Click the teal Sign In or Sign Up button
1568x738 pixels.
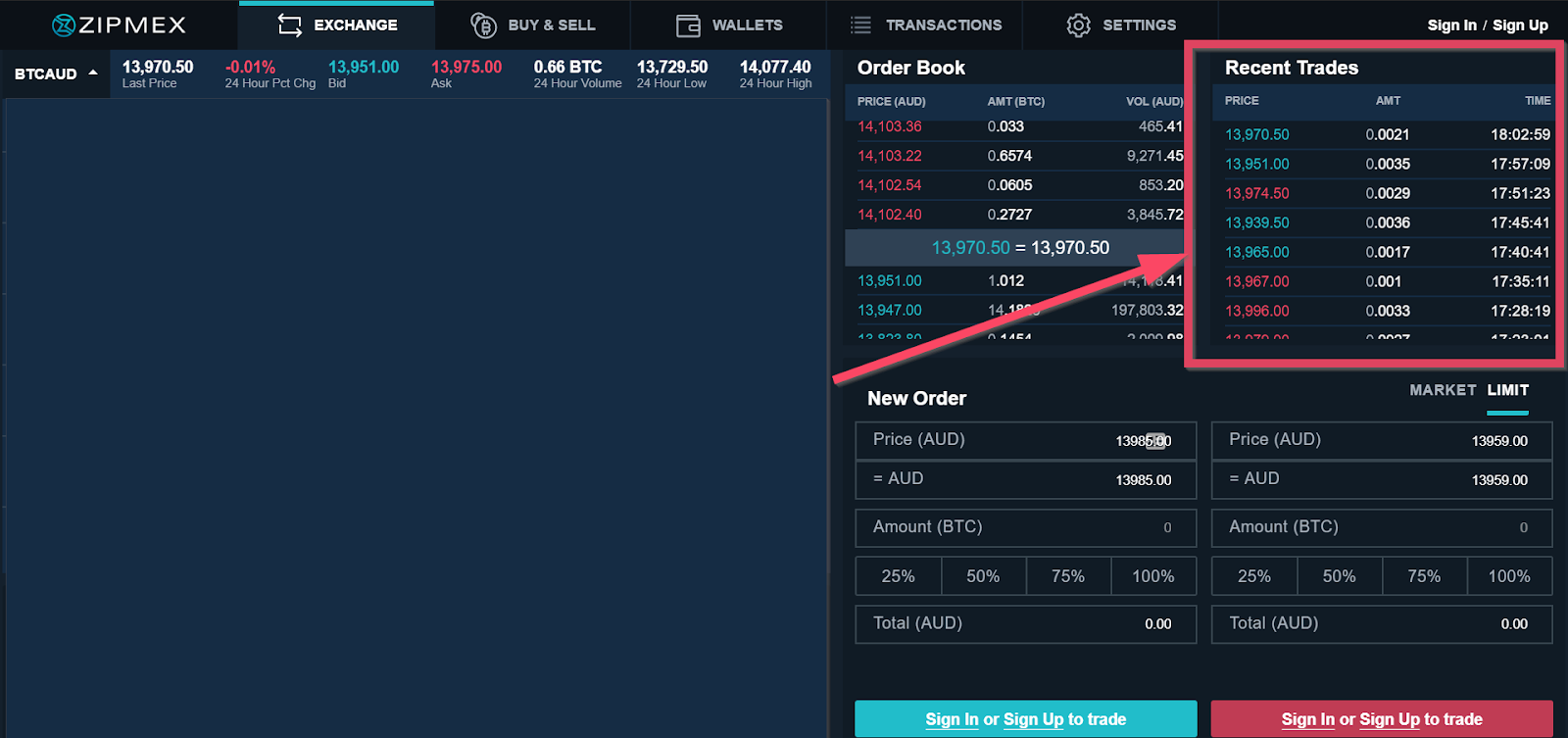(1026, 719)
